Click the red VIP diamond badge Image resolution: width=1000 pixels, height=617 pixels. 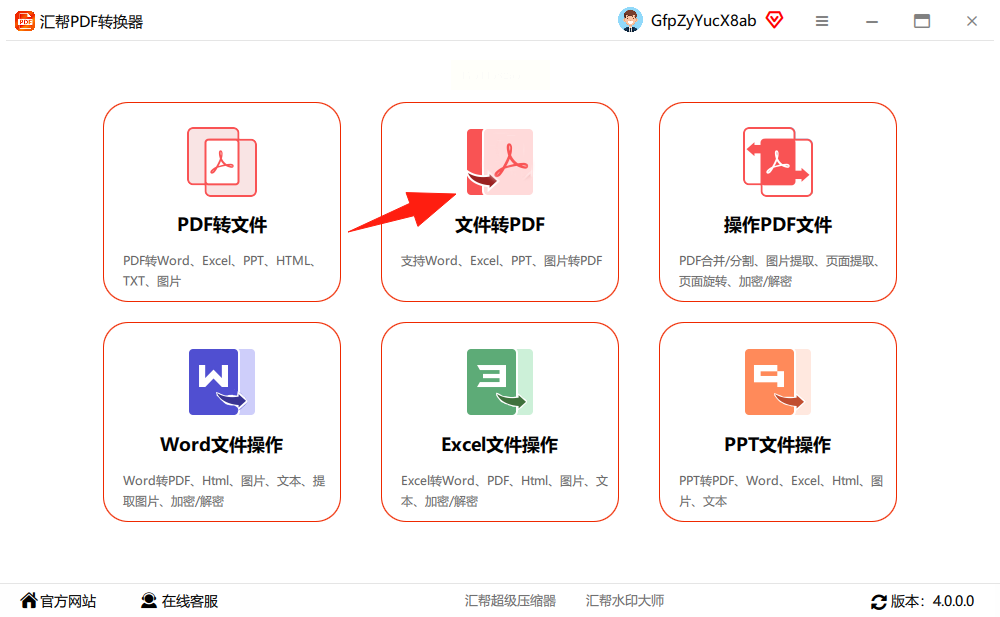[x=774, y=20]
